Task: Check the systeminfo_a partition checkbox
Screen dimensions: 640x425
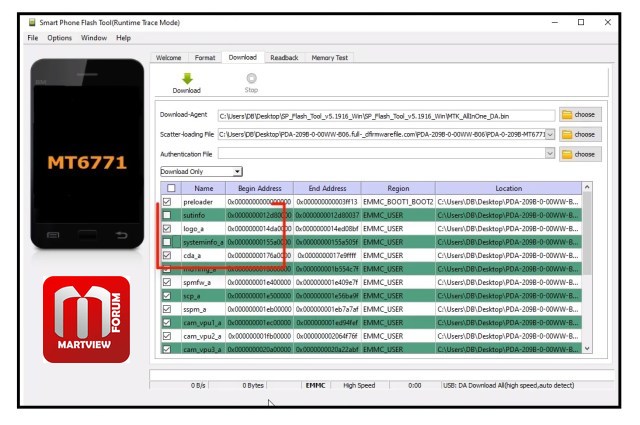Action: click(167, 242)
